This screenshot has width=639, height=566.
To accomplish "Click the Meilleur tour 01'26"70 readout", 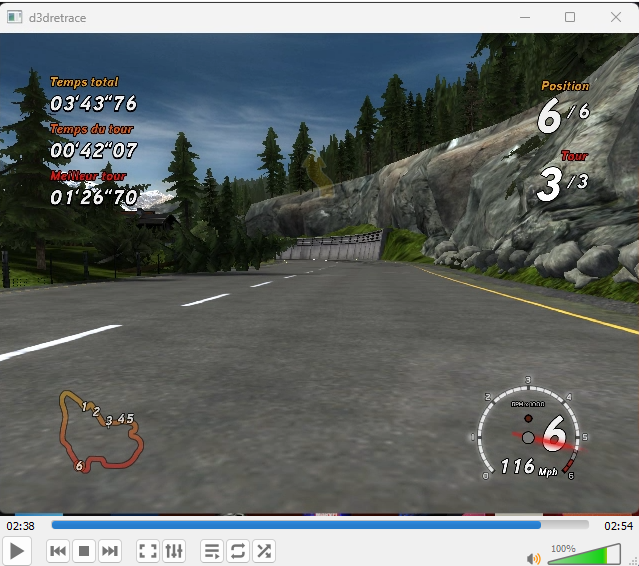I will pyautogui.click(x=94, y=188).
